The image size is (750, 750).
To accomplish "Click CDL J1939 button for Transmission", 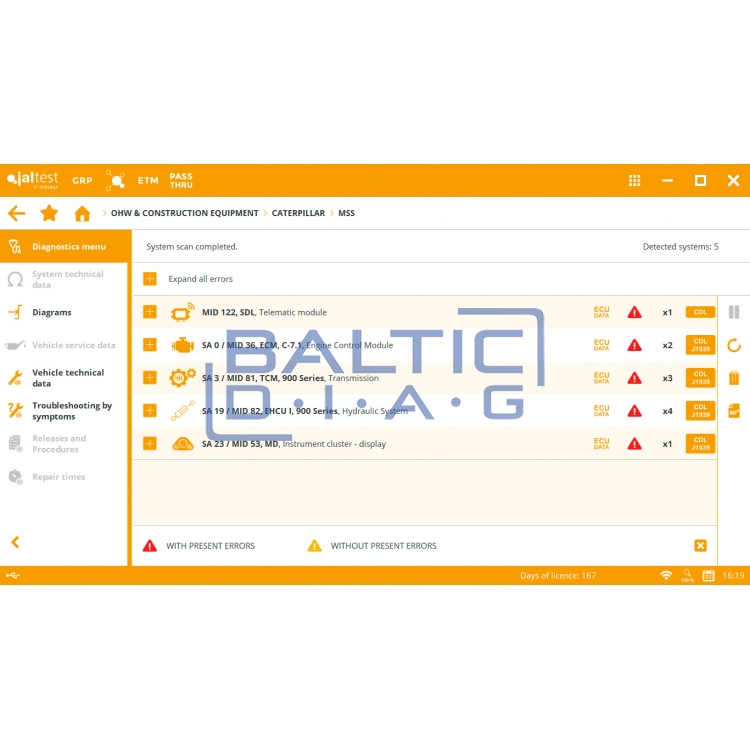I will point(700,378).
